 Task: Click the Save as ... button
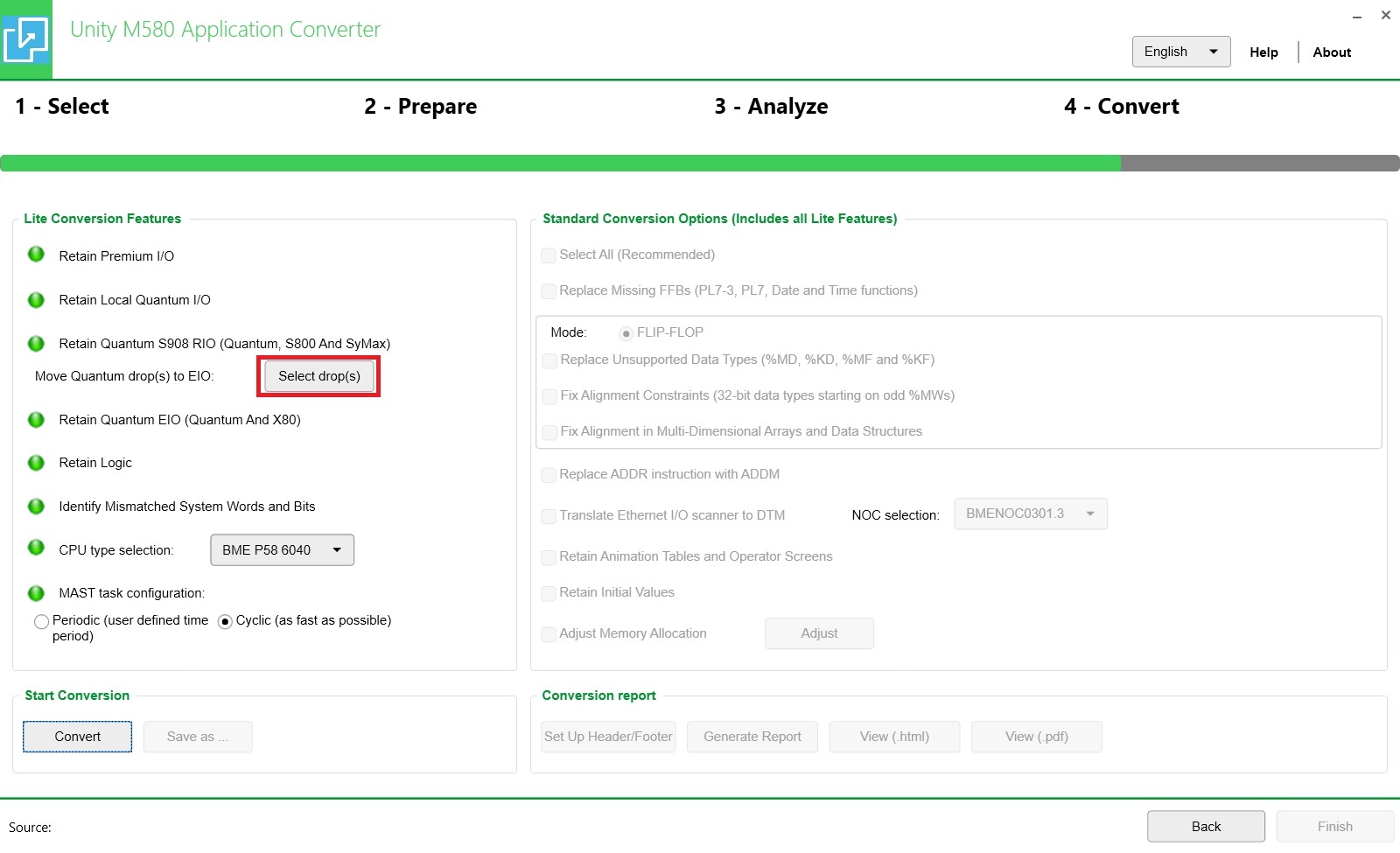(198, 737)
